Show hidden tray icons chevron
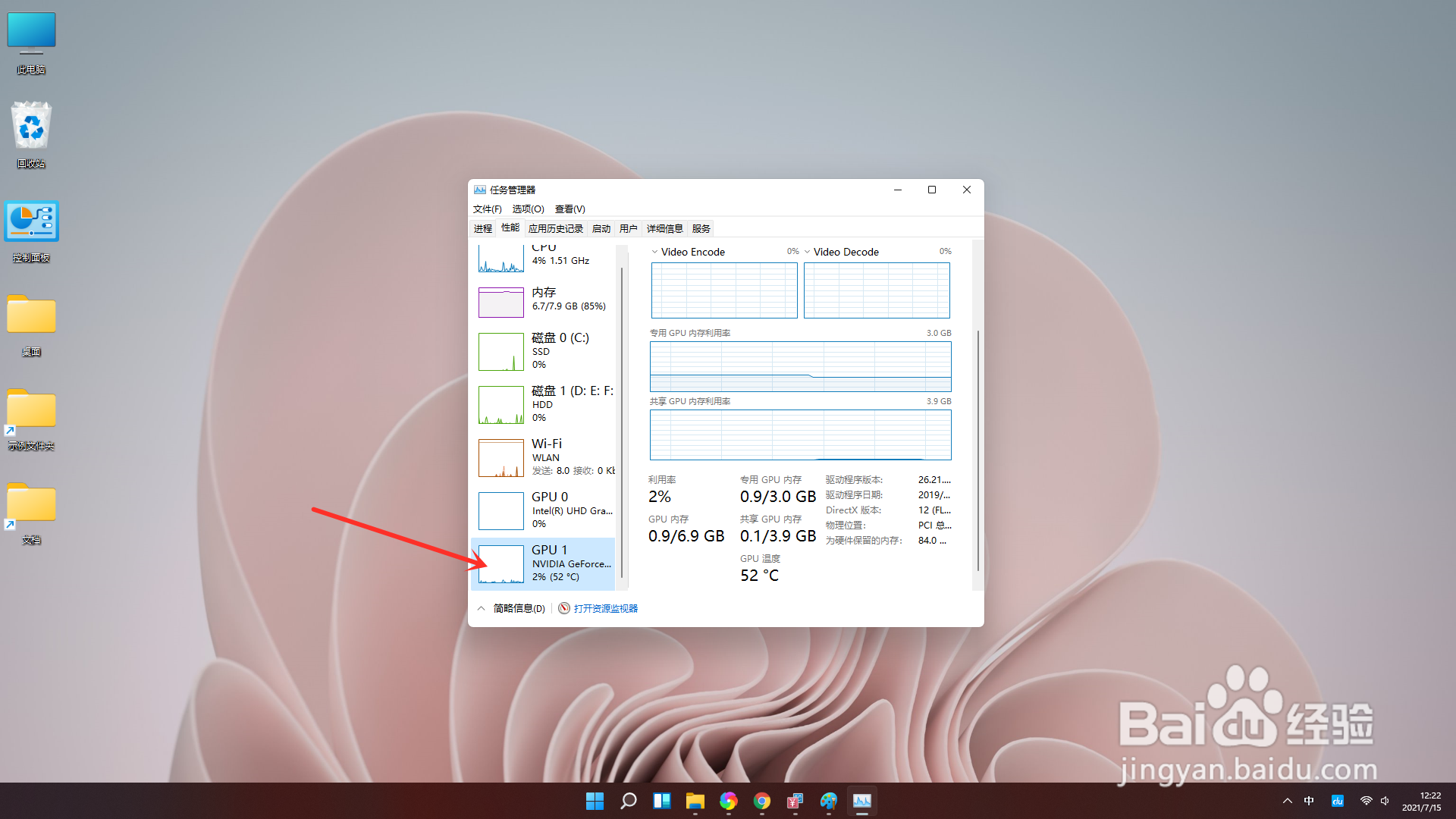 point(1288,801)
